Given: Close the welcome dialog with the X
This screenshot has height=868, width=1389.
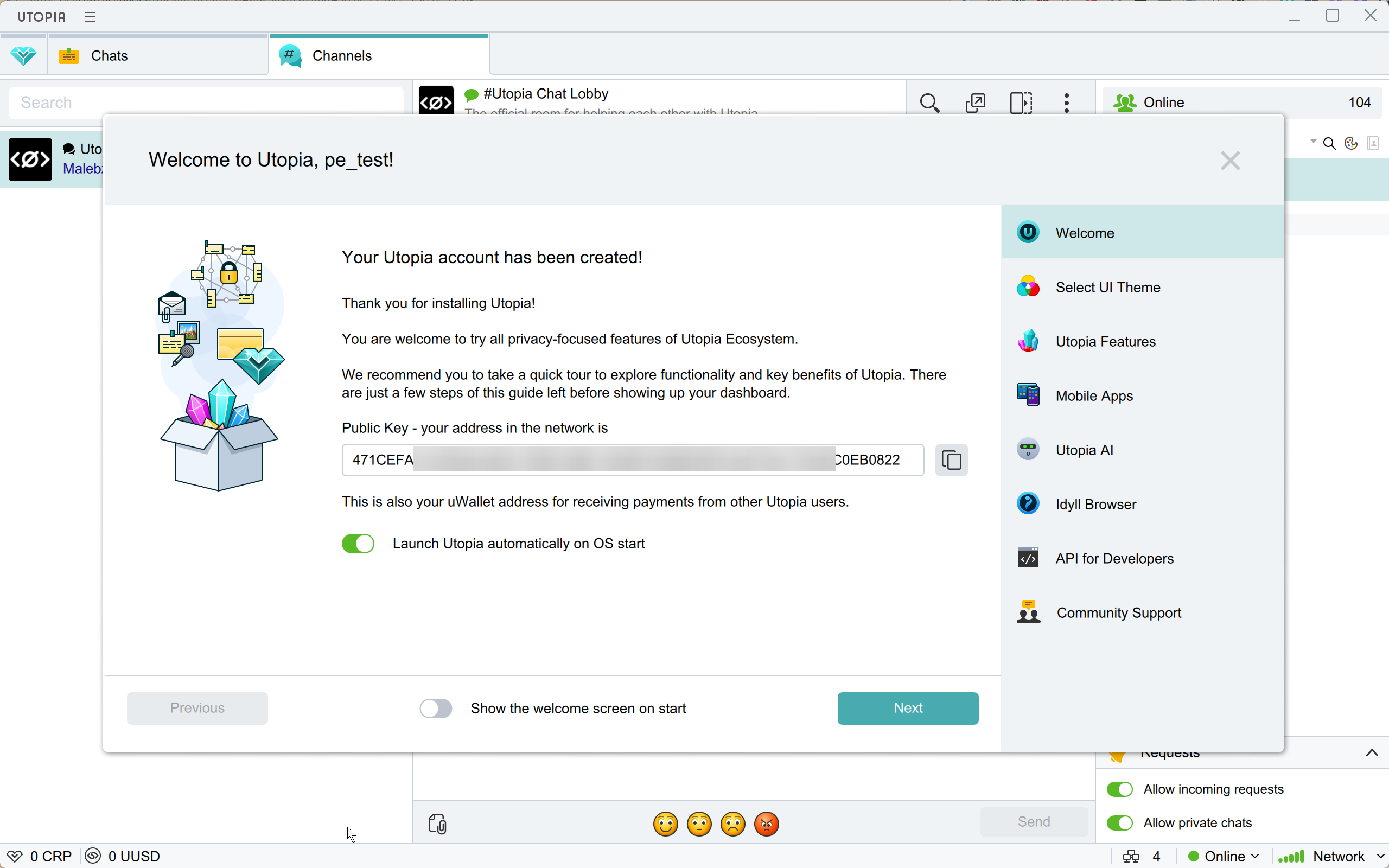Looking at the screenshot, I should click(x=1230, y=161).
